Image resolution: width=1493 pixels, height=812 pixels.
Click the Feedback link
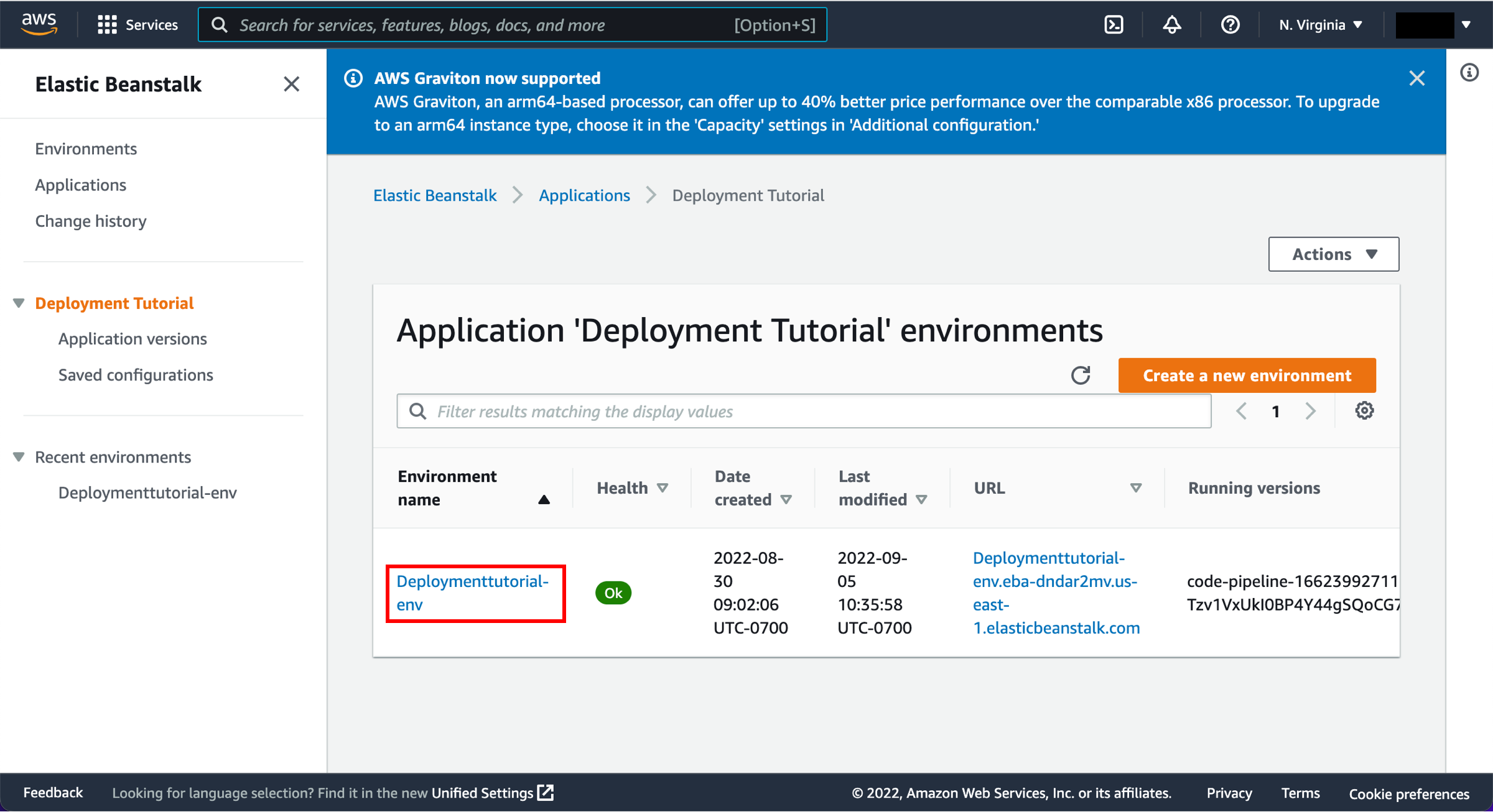point(53,793)
